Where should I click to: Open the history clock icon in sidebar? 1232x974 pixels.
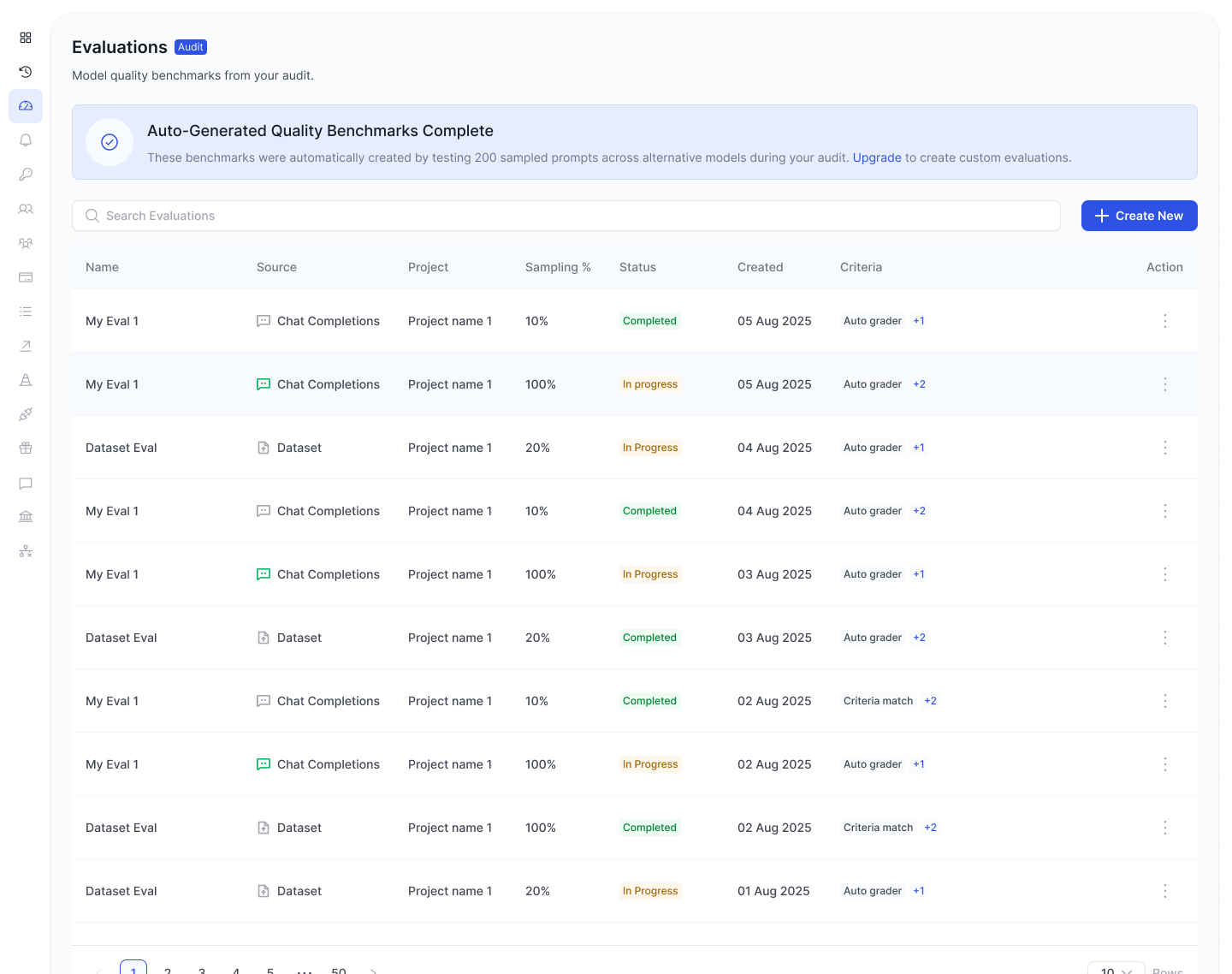click(26, 72)
